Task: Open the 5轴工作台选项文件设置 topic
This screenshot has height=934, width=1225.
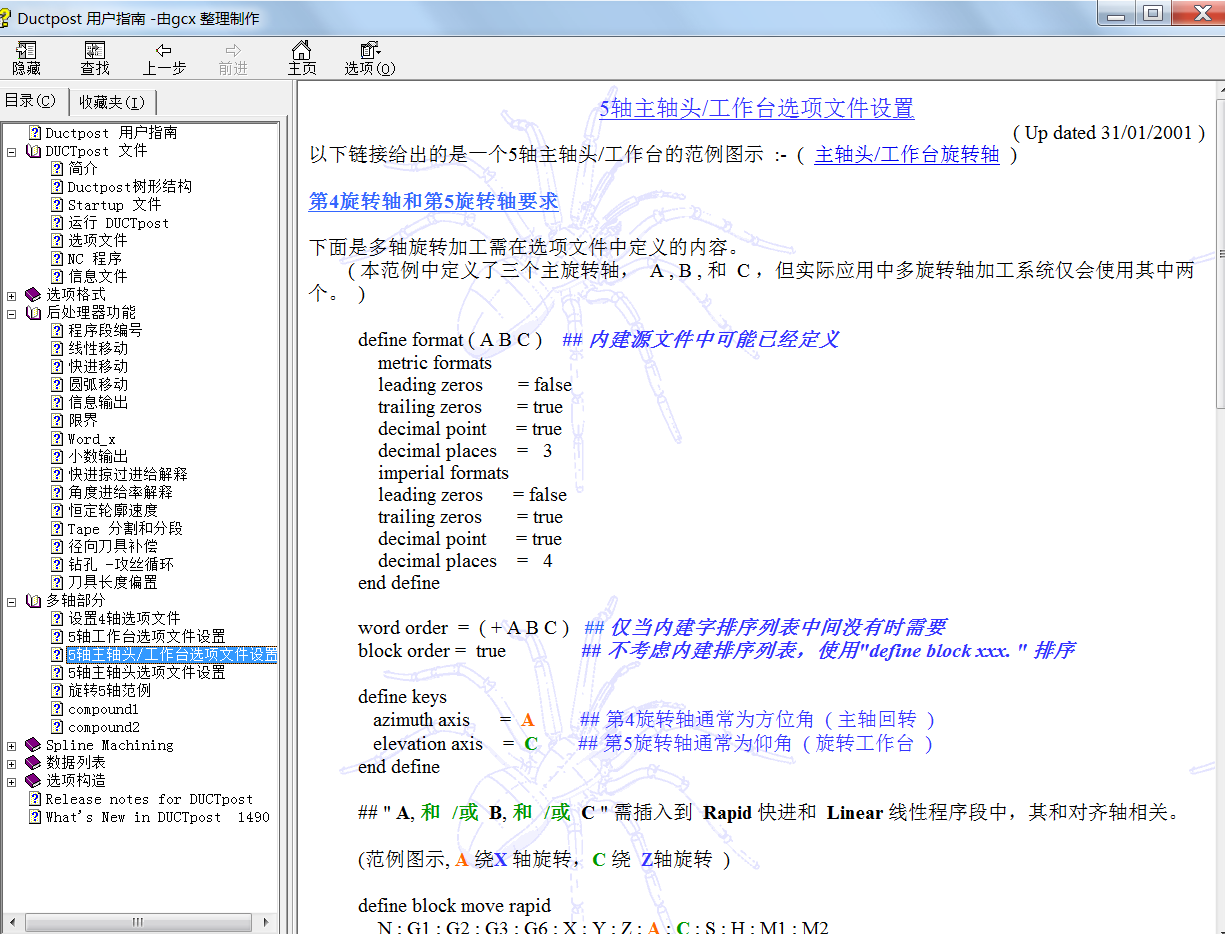Action: point(147,637)
